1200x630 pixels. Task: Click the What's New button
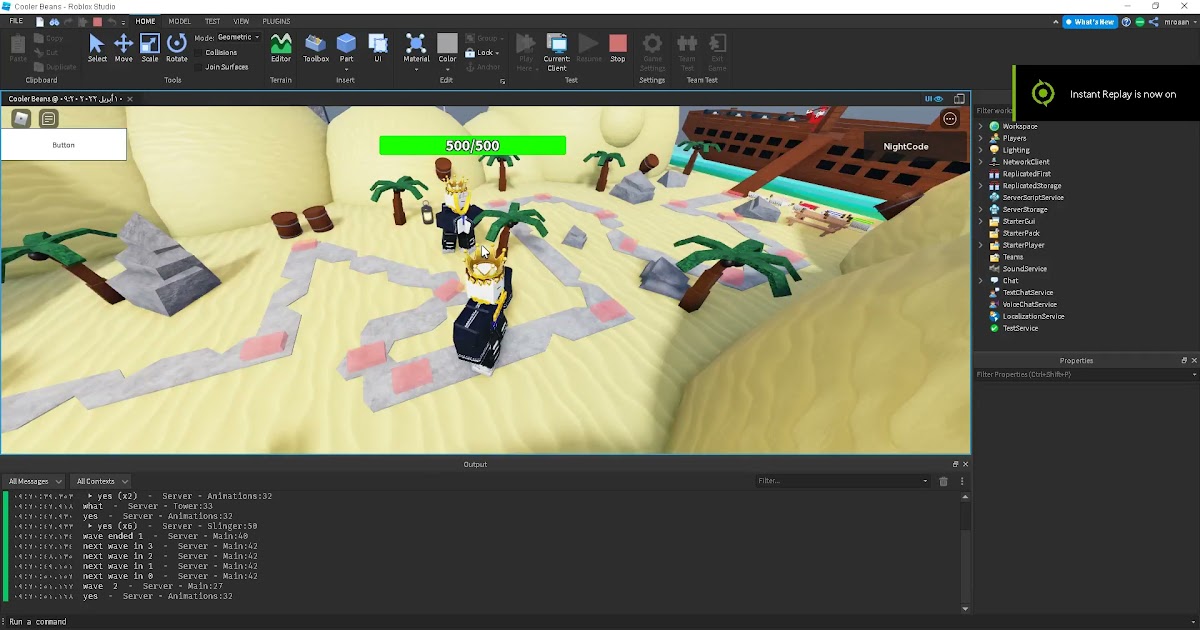(1088, 21)
